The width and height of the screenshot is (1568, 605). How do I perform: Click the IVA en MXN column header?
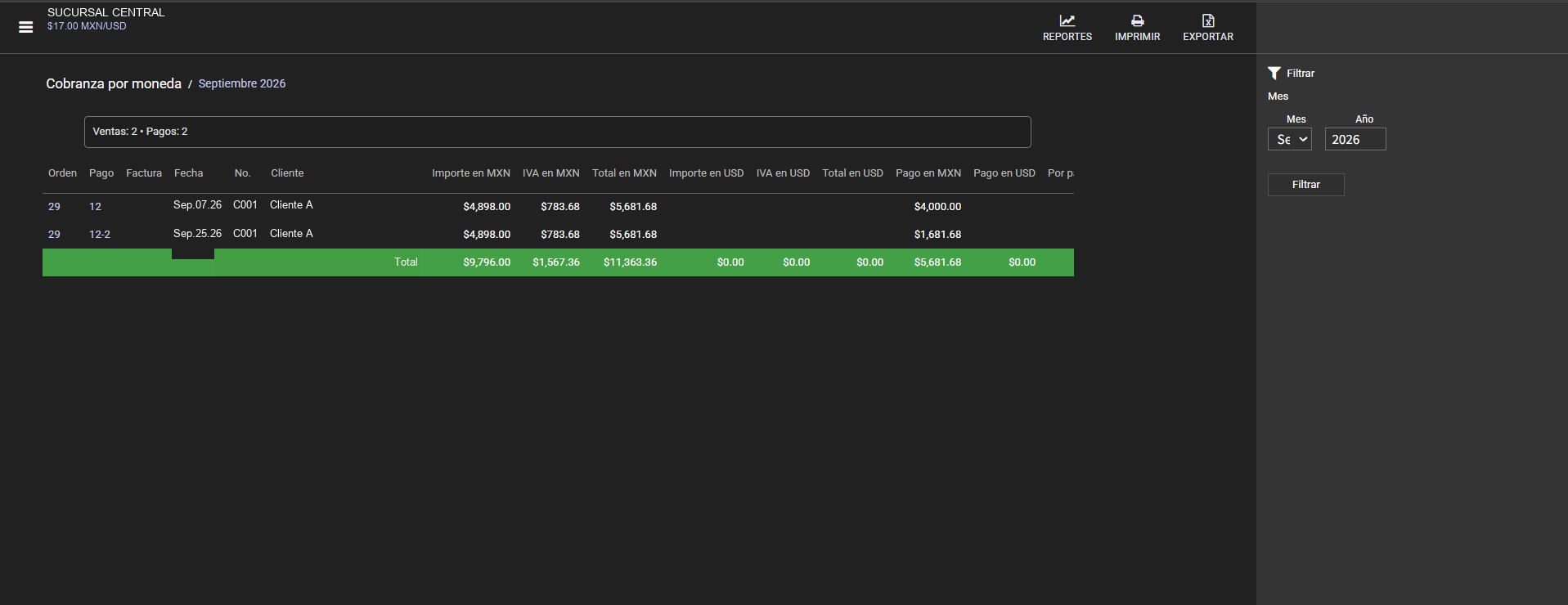(x=551, y=173)
